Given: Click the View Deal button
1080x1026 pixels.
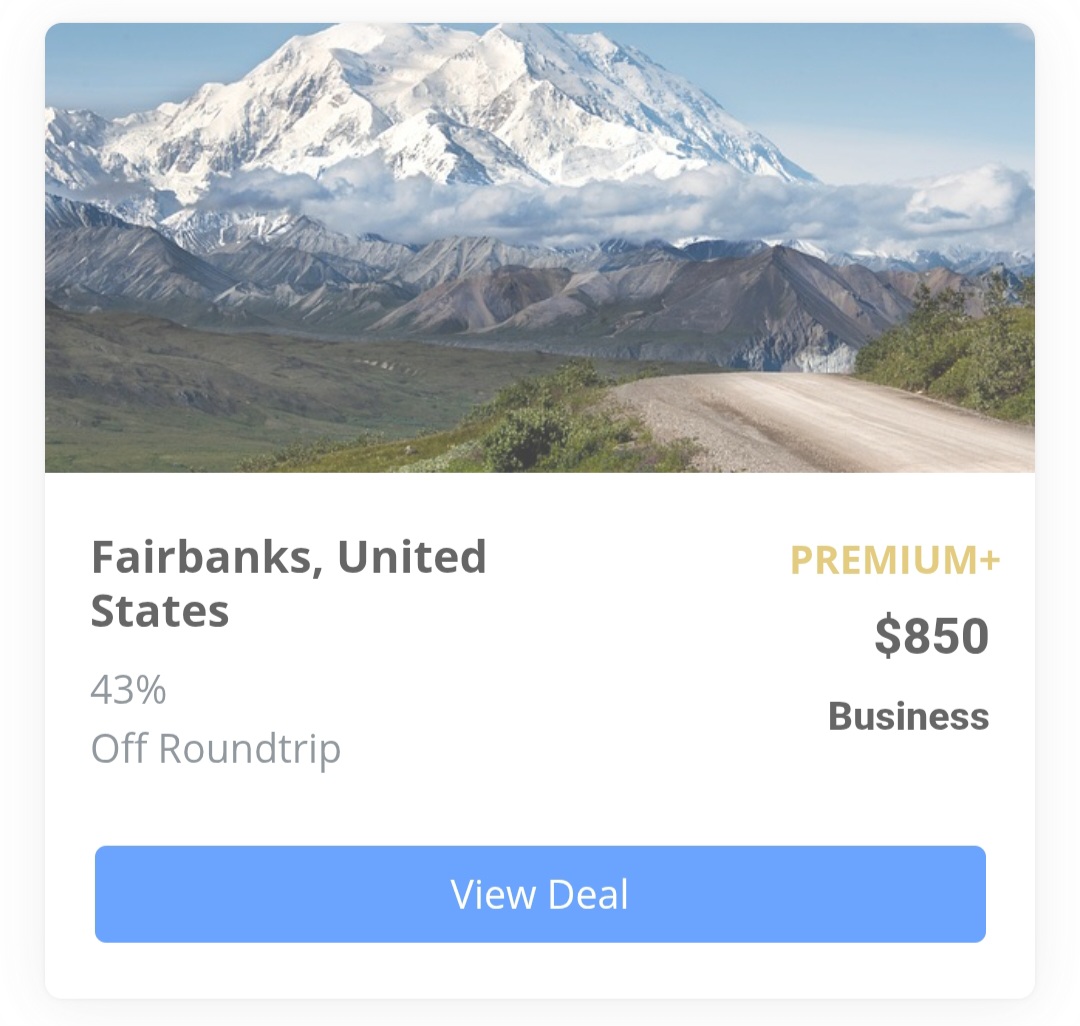Looking at the screenshot, I should click(x=540, y=894).
